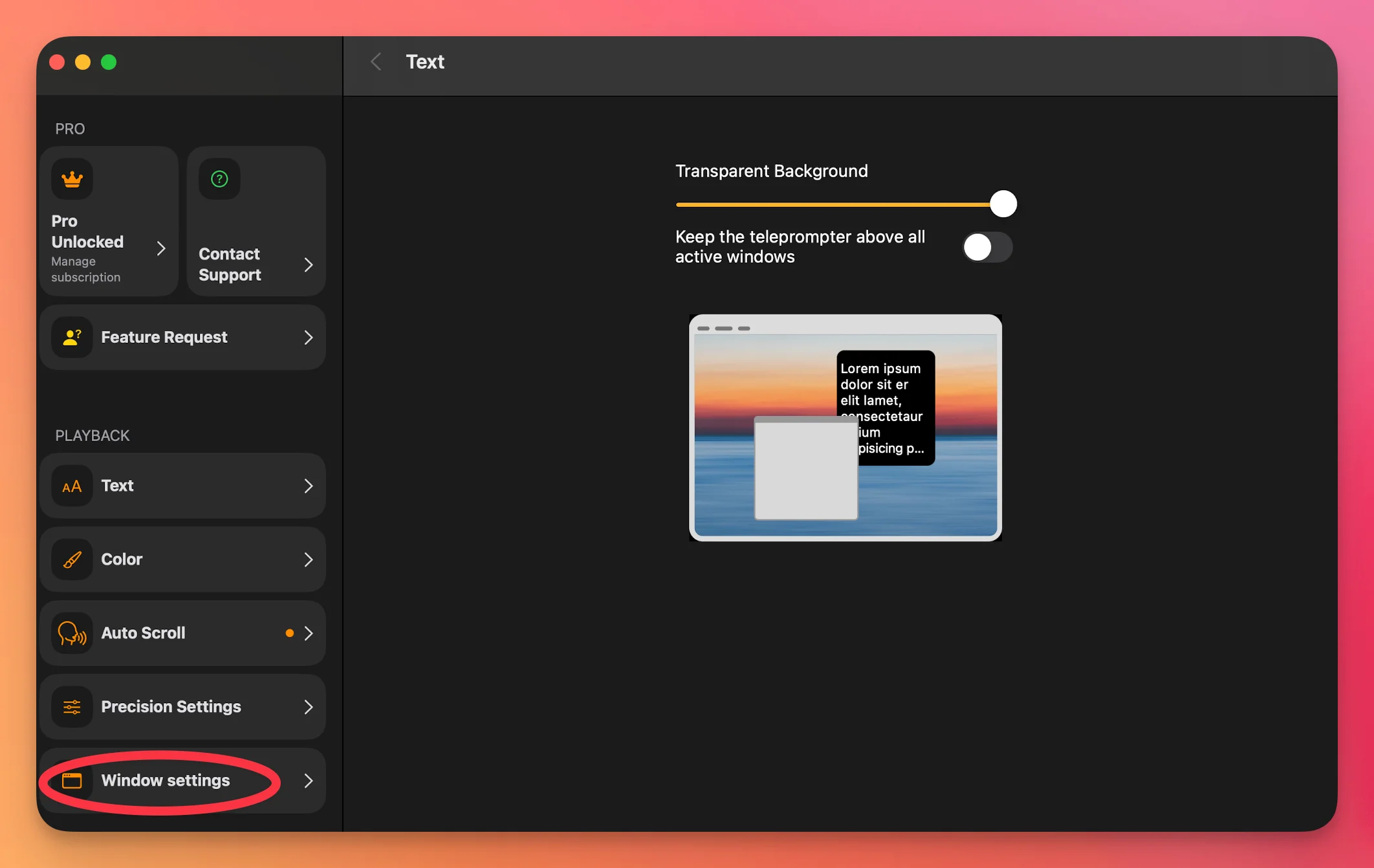Go back using the left chevron near Text
The image size is (1374, 868).
click(x=376, y=61)
